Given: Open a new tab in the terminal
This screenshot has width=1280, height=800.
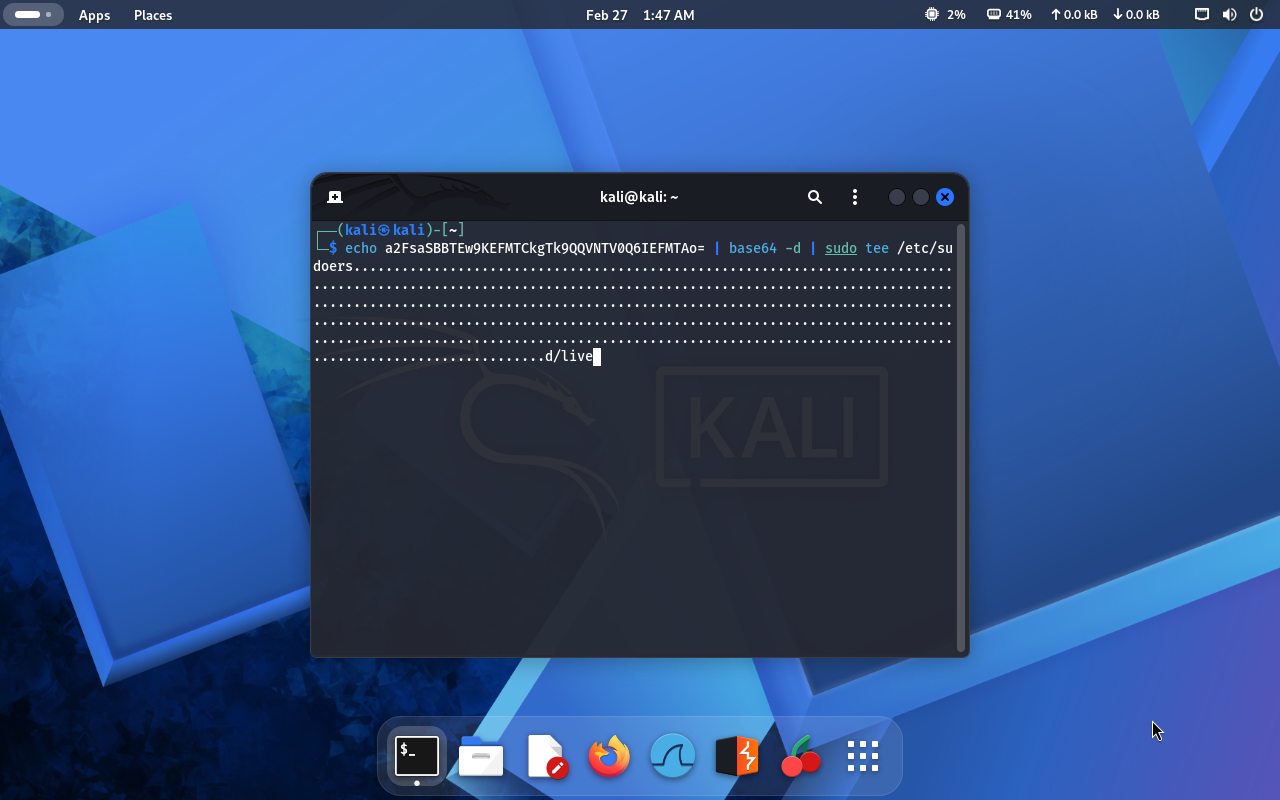Looking at the screenshot, I should (335, 197).
